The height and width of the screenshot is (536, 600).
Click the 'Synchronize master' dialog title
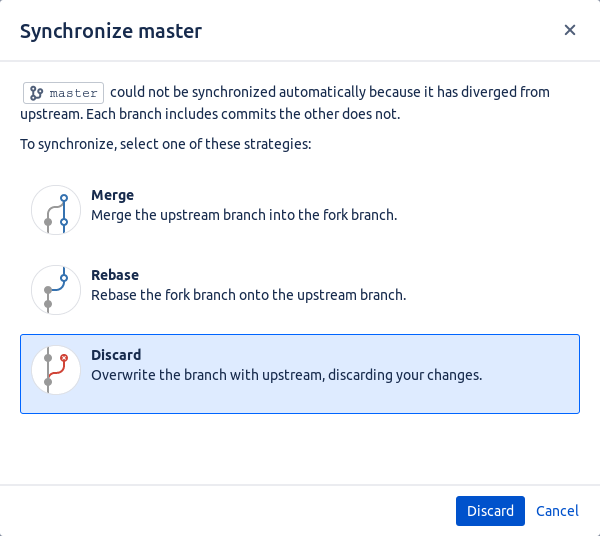point(111,31)
